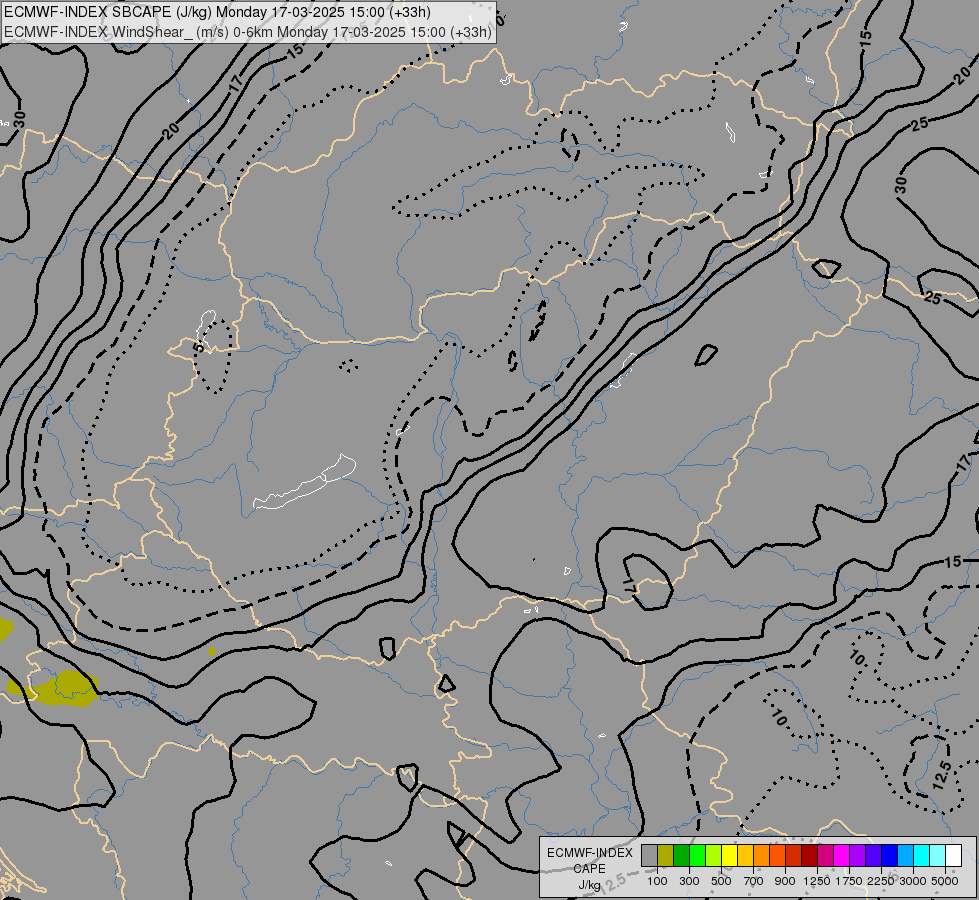Viewport: 979px width, 900px height.
Task: Click the white swatch above 5000
Action: tap(953, 855)
